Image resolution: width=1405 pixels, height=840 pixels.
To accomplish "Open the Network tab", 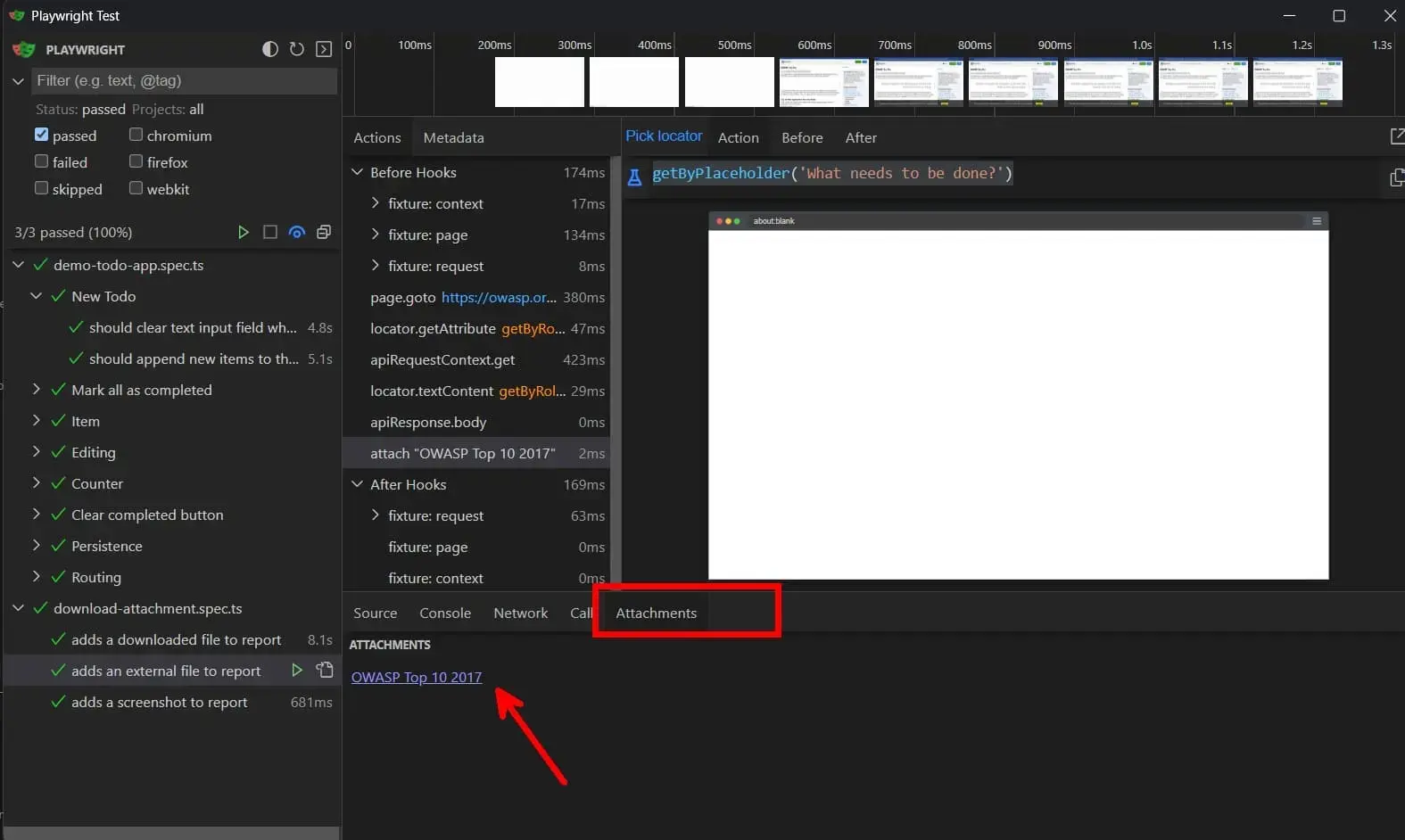I will pos(521,613).
